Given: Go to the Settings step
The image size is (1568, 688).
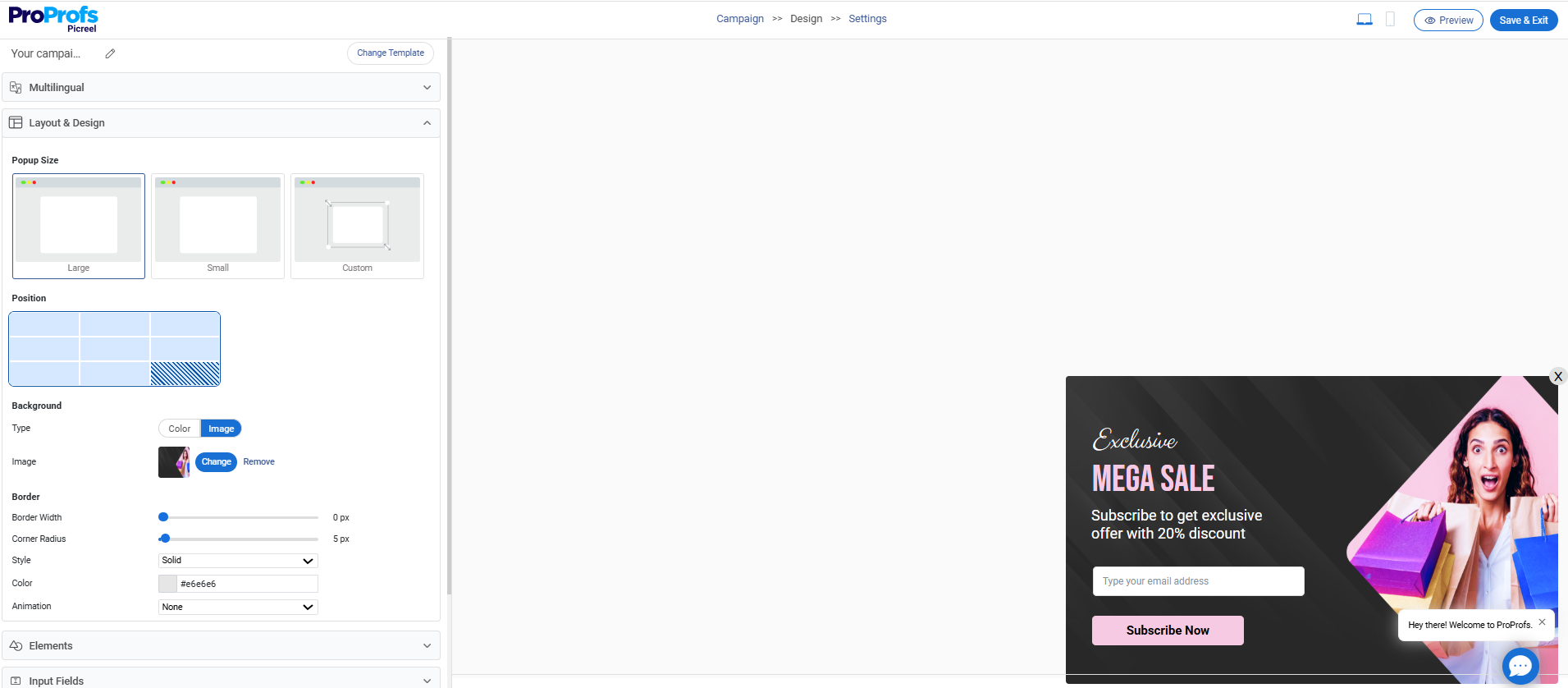Looking at the screenshot, I should click(867, 19).
